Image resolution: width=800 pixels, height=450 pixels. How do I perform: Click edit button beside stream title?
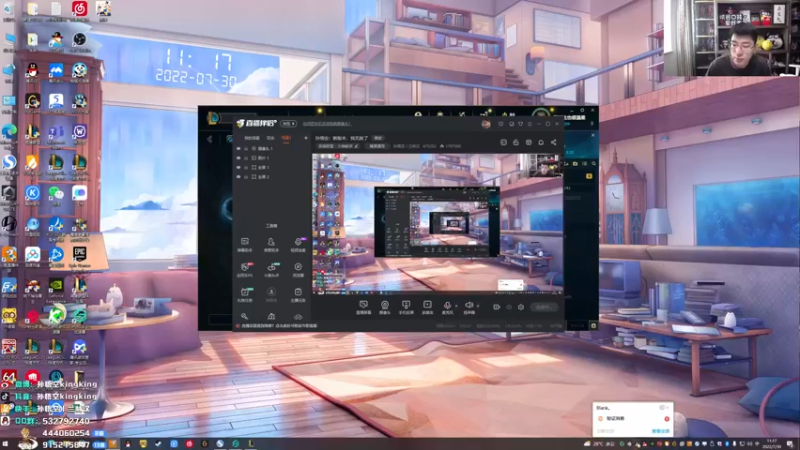pyautogui.click(x=378, y=138)
